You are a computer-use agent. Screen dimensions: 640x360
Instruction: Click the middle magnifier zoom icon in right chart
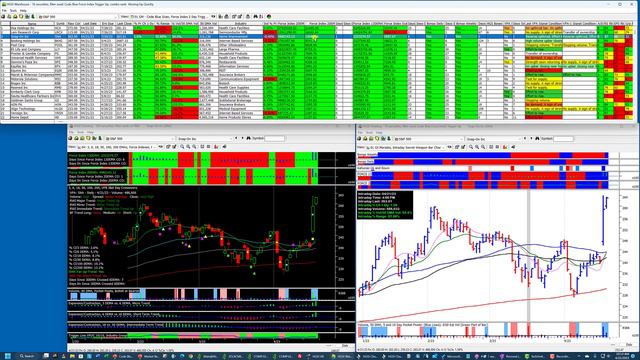(x=477, y=147)
